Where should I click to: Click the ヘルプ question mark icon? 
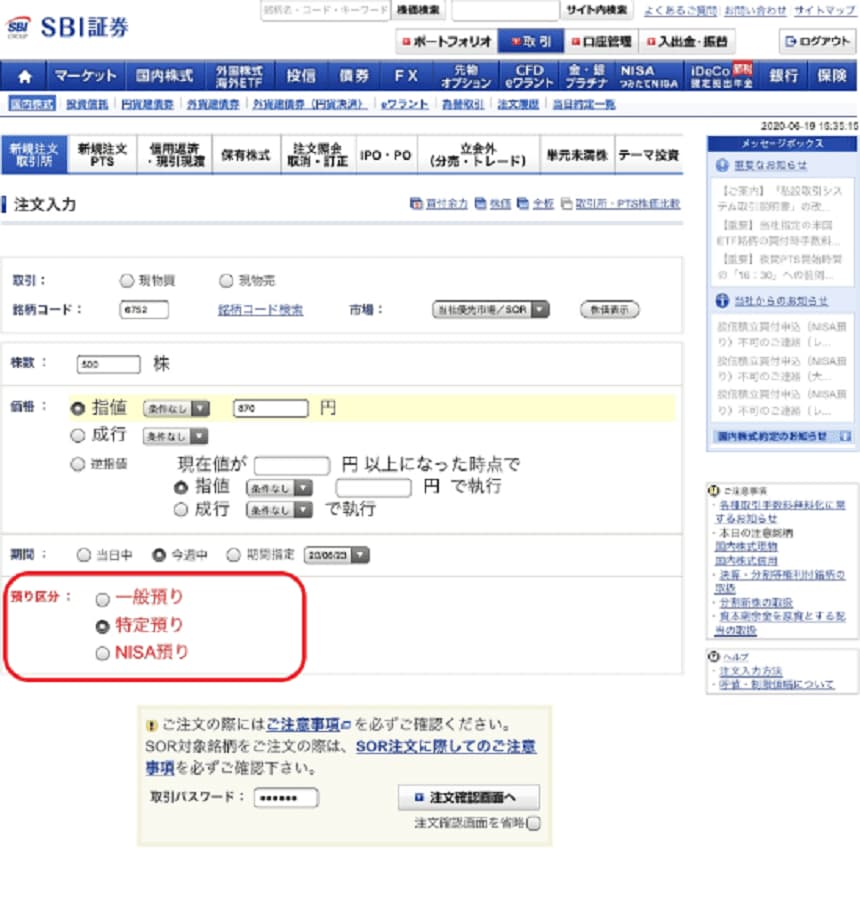point(714,656)
